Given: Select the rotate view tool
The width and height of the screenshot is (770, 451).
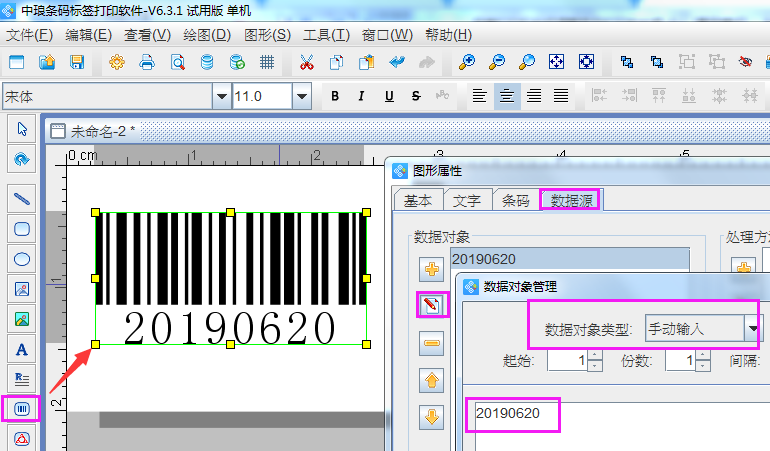Looking at the screenshot, I should point(22,159).
